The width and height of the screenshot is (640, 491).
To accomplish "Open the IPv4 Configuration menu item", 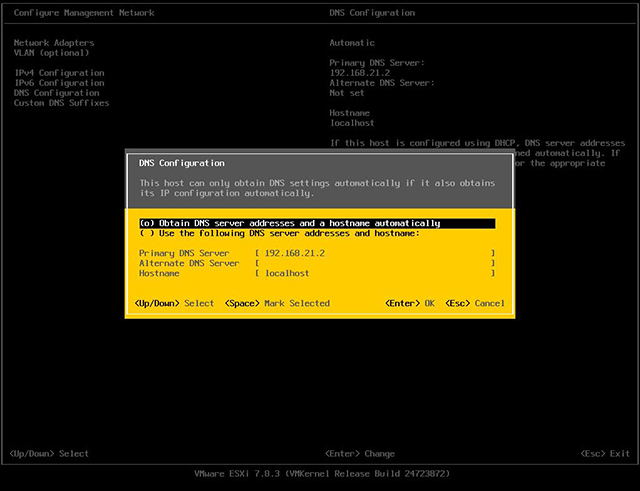I will (59, 73).
